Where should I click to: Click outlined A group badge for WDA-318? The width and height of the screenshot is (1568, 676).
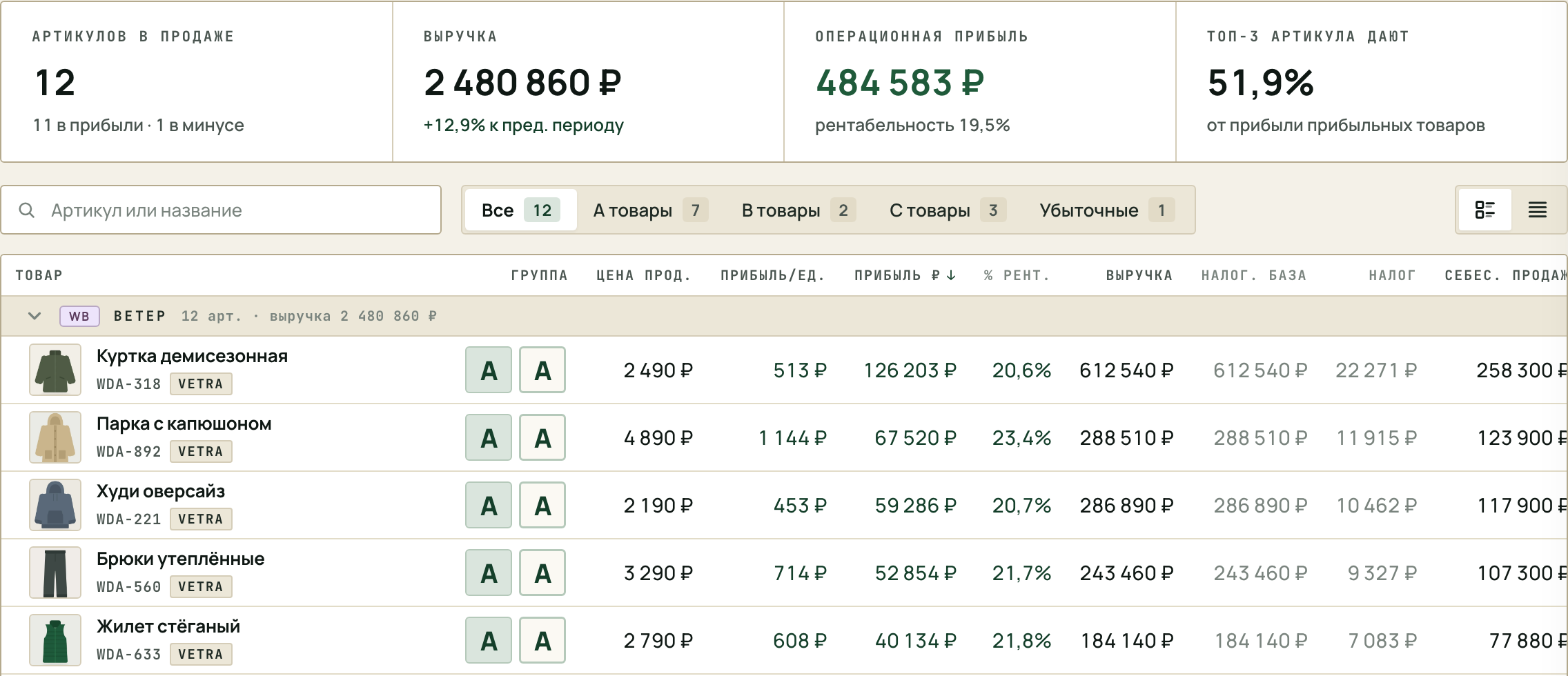click(542, 370)
